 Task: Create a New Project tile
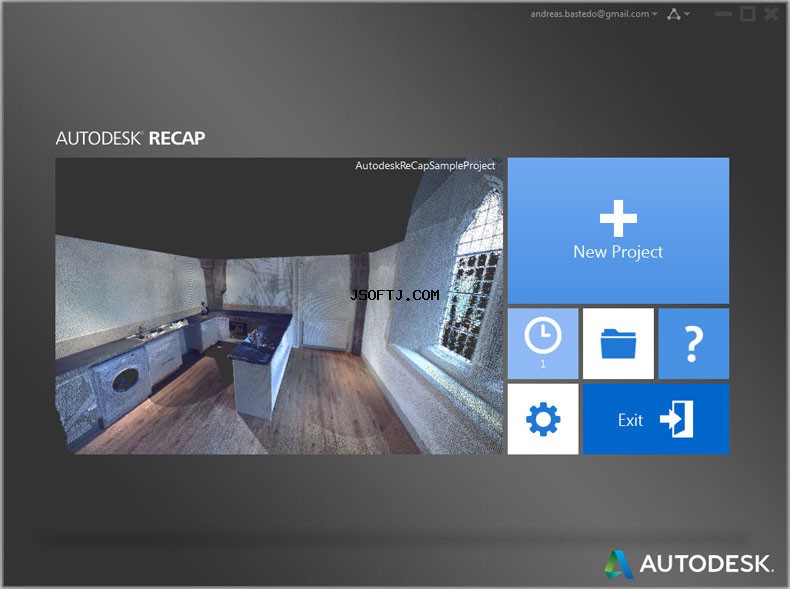(618, 230)
